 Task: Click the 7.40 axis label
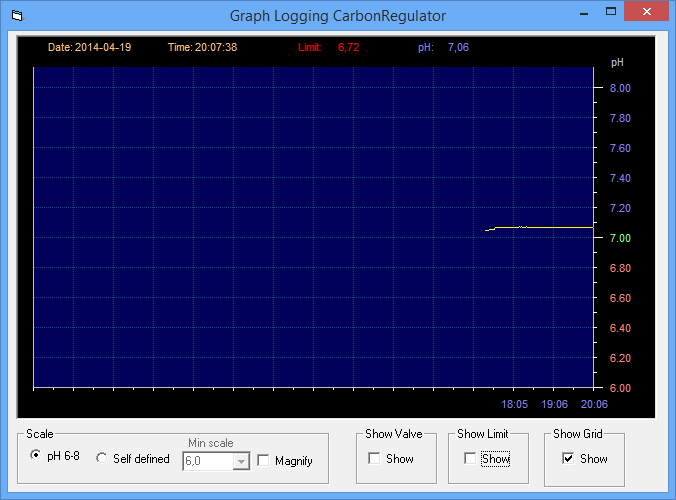tap(620, 178)
